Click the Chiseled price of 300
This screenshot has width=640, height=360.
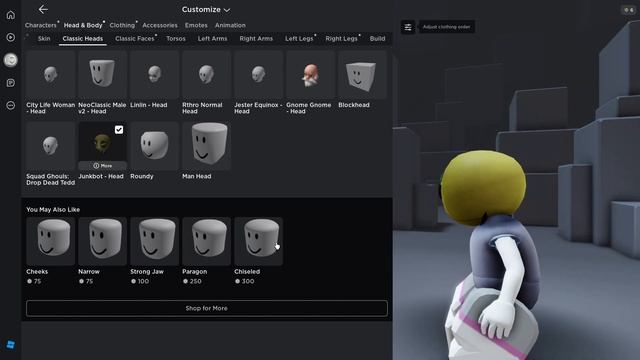click(x=244, y=281)
